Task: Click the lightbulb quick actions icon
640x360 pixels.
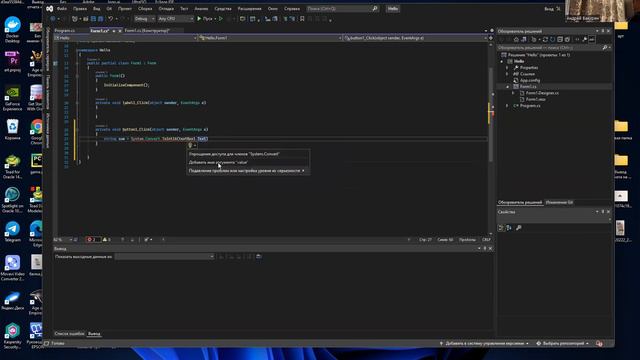Action: pyautogui.click(x=190, y=145)
